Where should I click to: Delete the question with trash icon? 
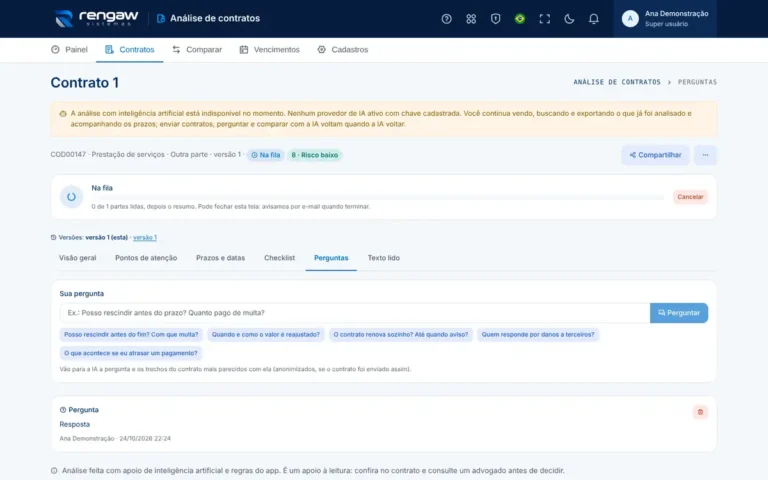pyautogui.click(x=700, y=412)
